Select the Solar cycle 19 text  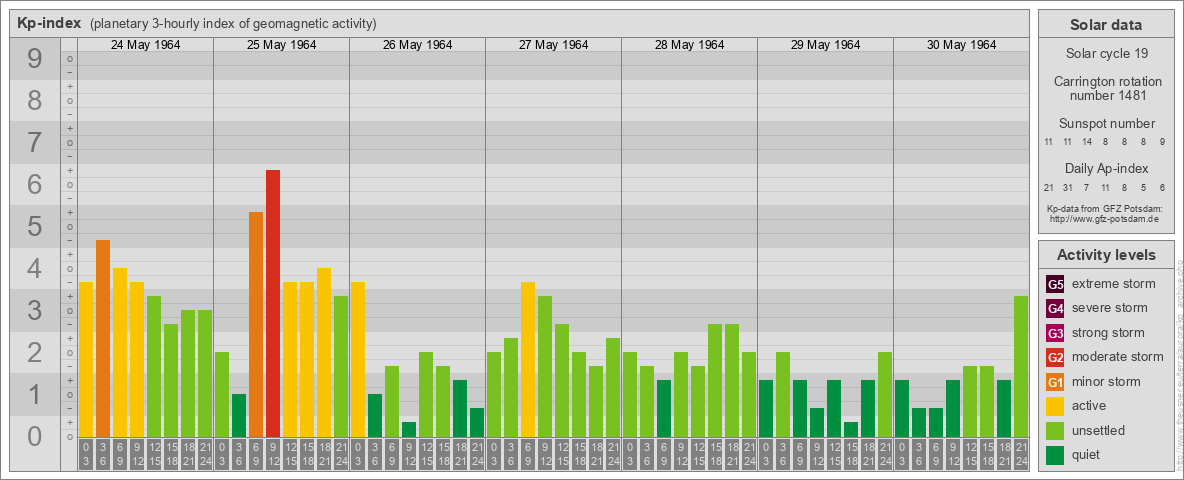point(1106,54)
